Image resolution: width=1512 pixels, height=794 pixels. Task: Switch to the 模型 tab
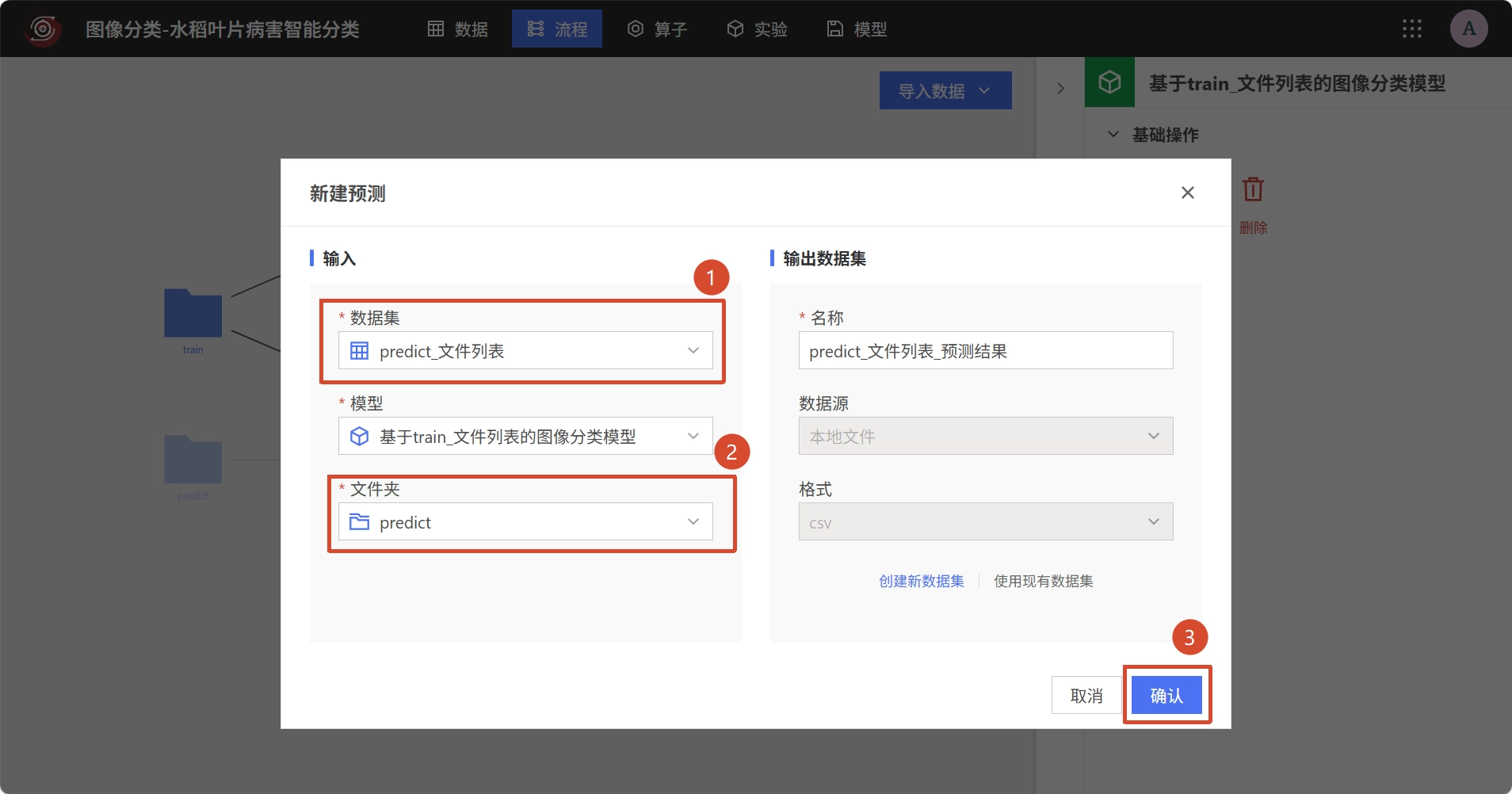pos(857,29)
